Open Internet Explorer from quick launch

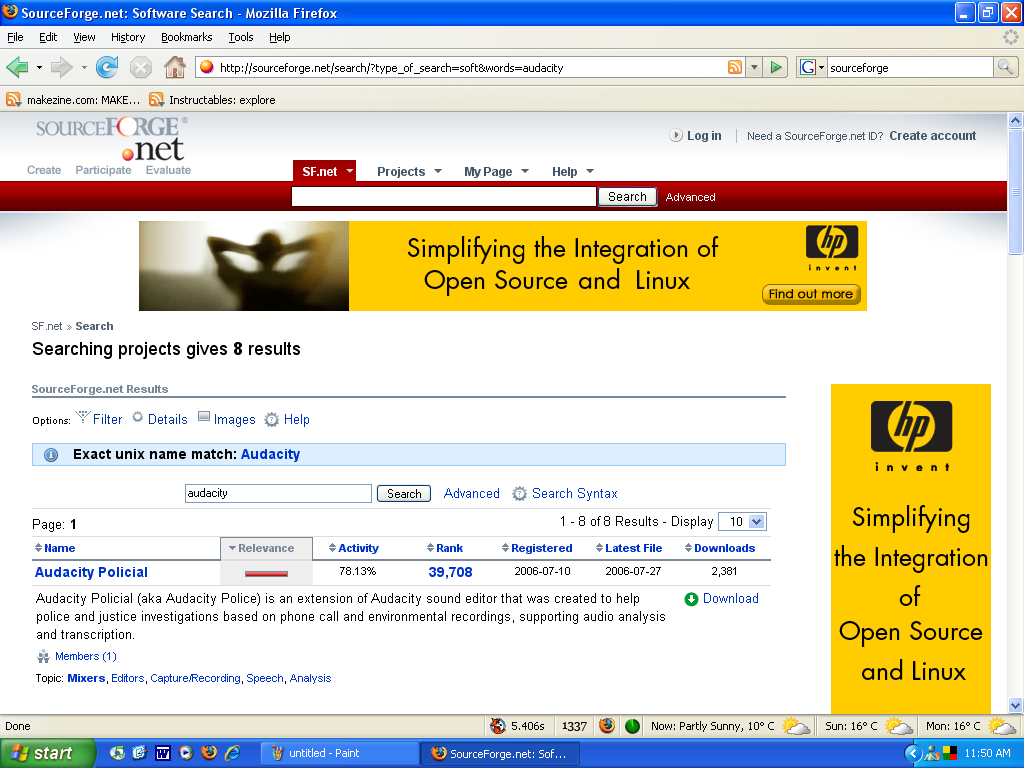click(232, 753)
